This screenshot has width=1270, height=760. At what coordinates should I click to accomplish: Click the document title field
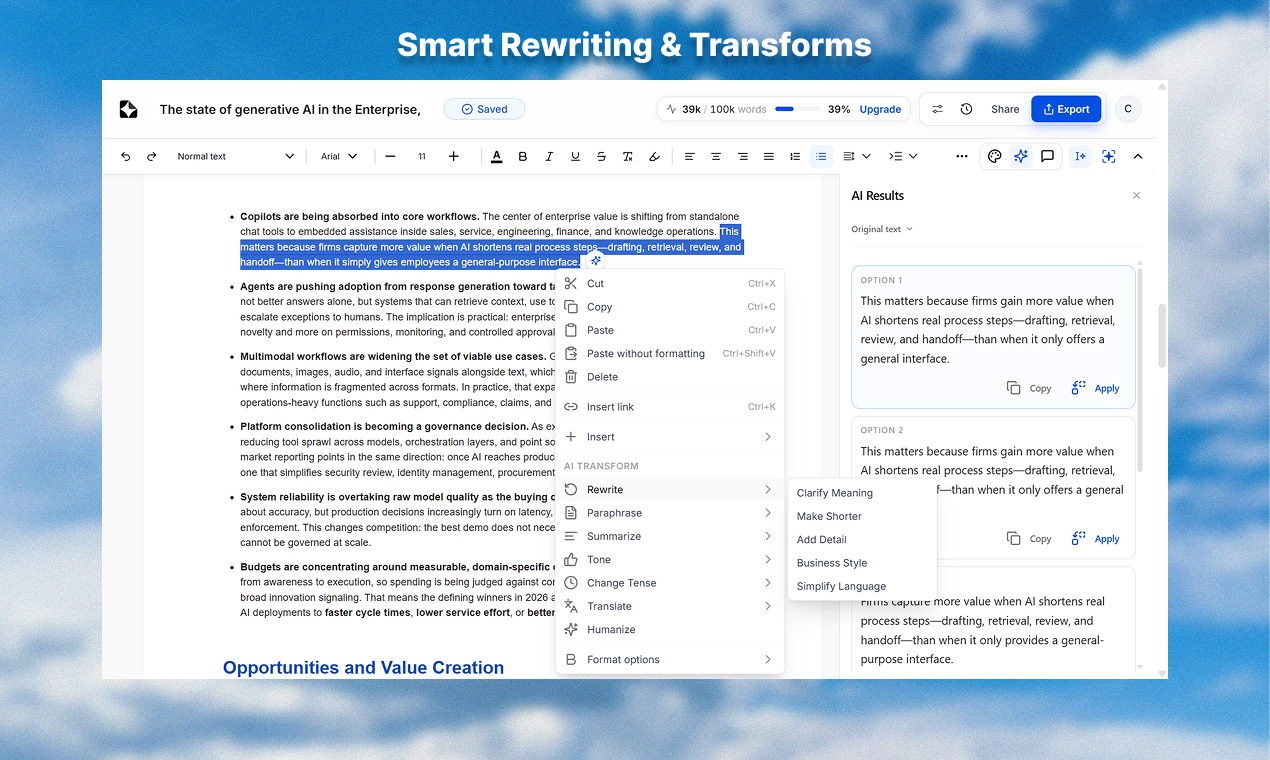(x=290, y=109)
